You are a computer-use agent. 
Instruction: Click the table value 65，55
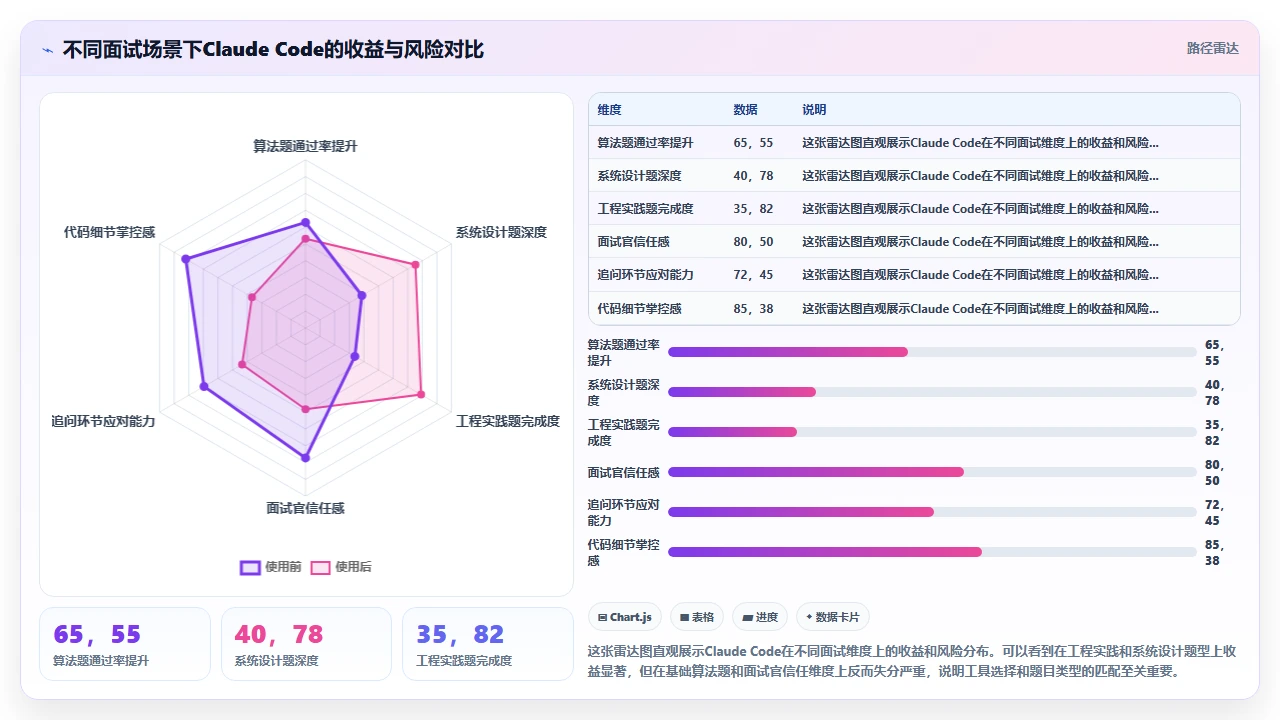[x=753, y=142]
